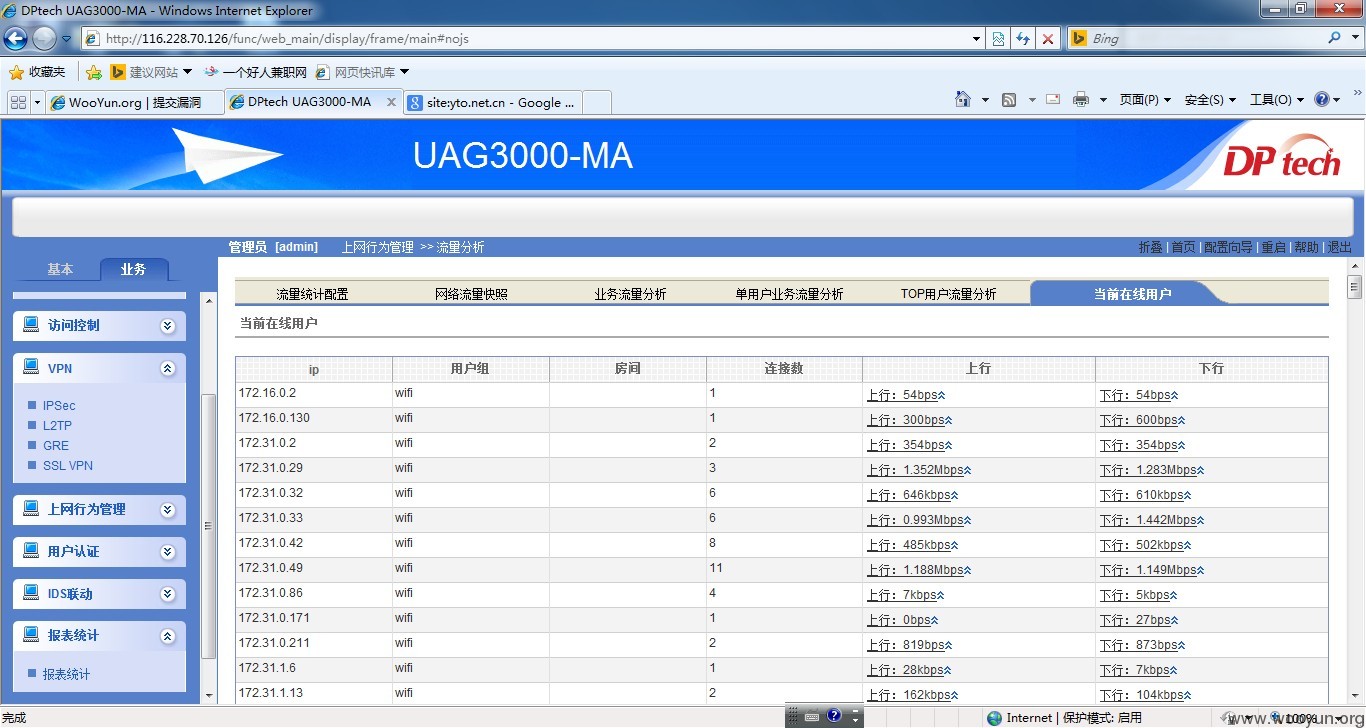The height and width of the screenshot is (728, 1366).
Task: Click the add to favorites bar icon
Action: pos(94,72)
